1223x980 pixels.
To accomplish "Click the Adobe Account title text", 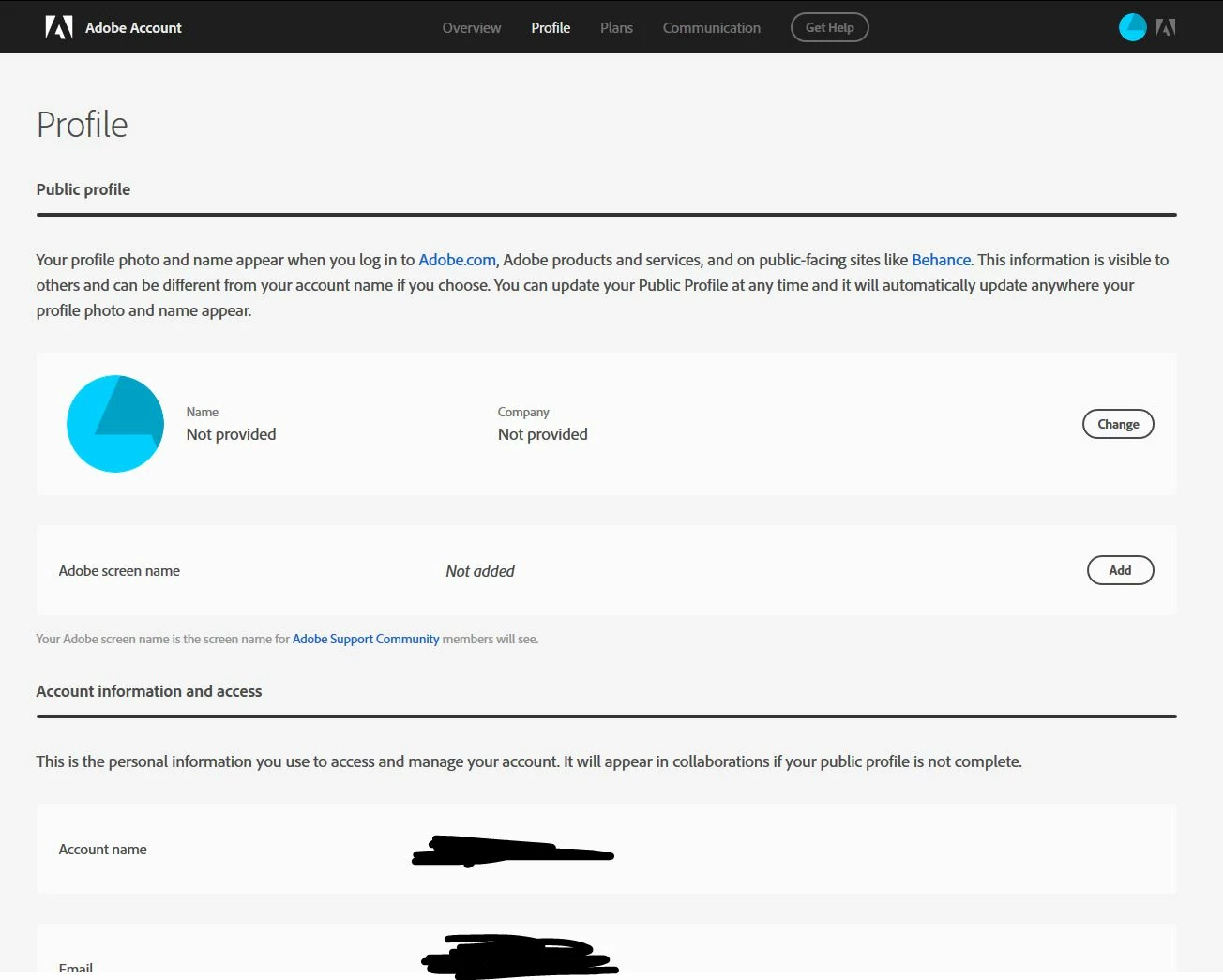I will [133, 28].
